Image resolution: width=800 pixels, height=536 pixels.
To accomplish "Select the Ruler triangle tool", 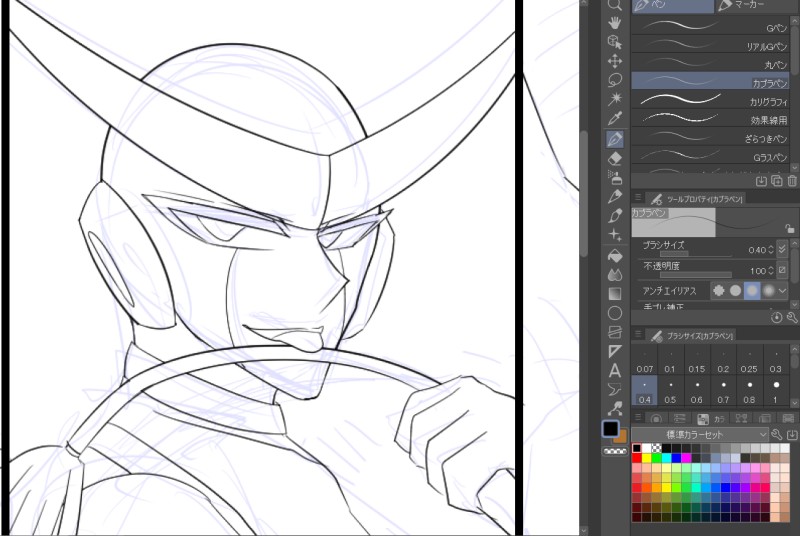I will click(615, 351).
